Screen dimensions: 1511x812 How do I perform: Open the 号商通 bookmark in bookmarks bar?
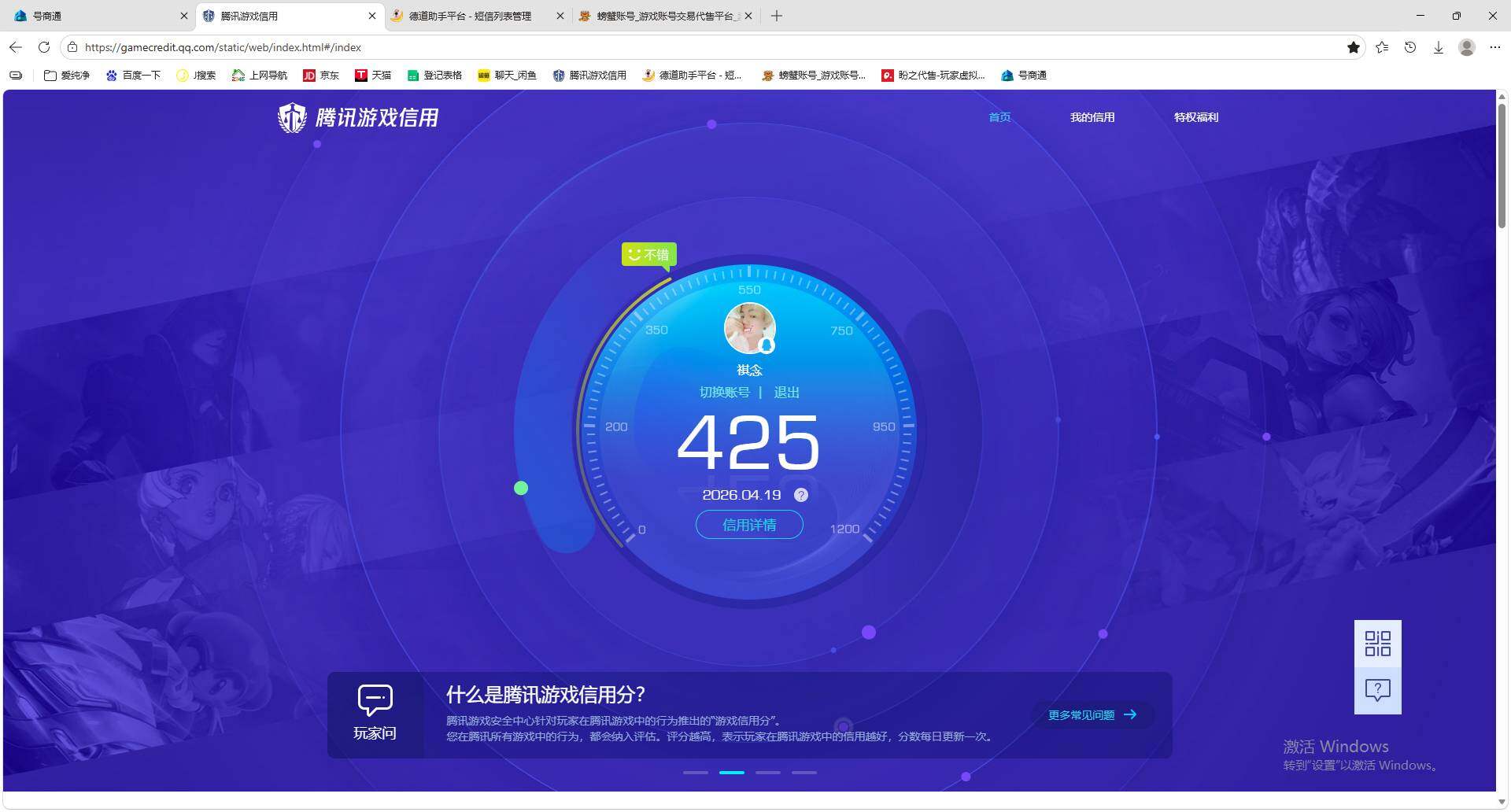[1024, 76]
